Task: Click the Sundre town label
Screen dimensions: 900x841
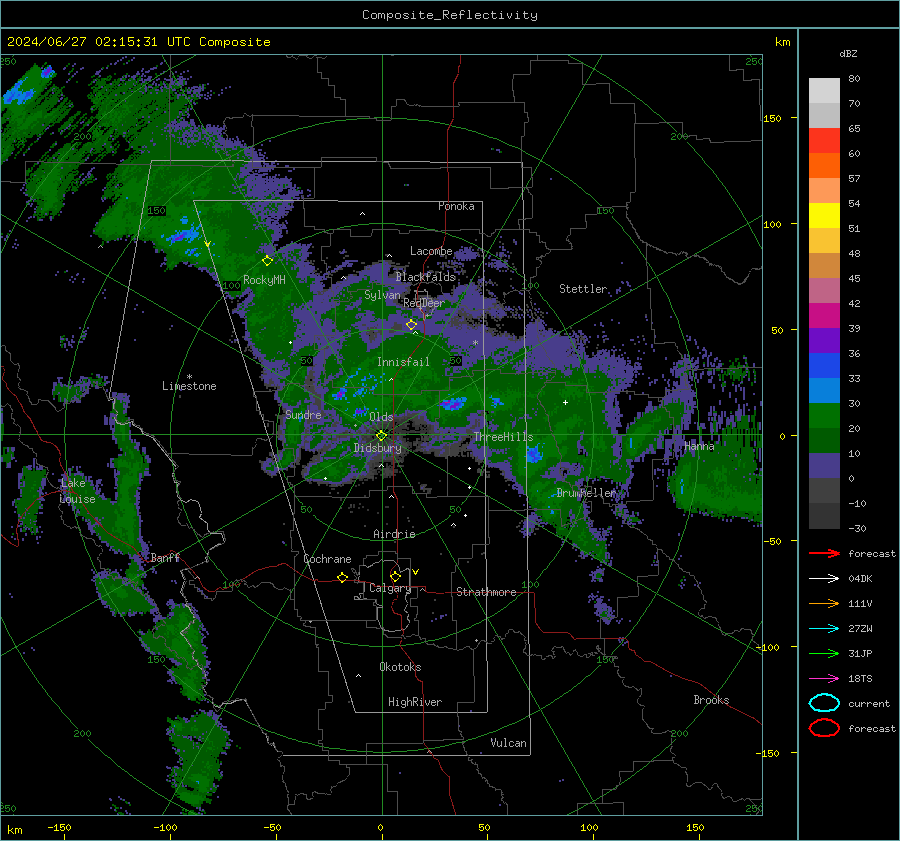Action: 303,415
